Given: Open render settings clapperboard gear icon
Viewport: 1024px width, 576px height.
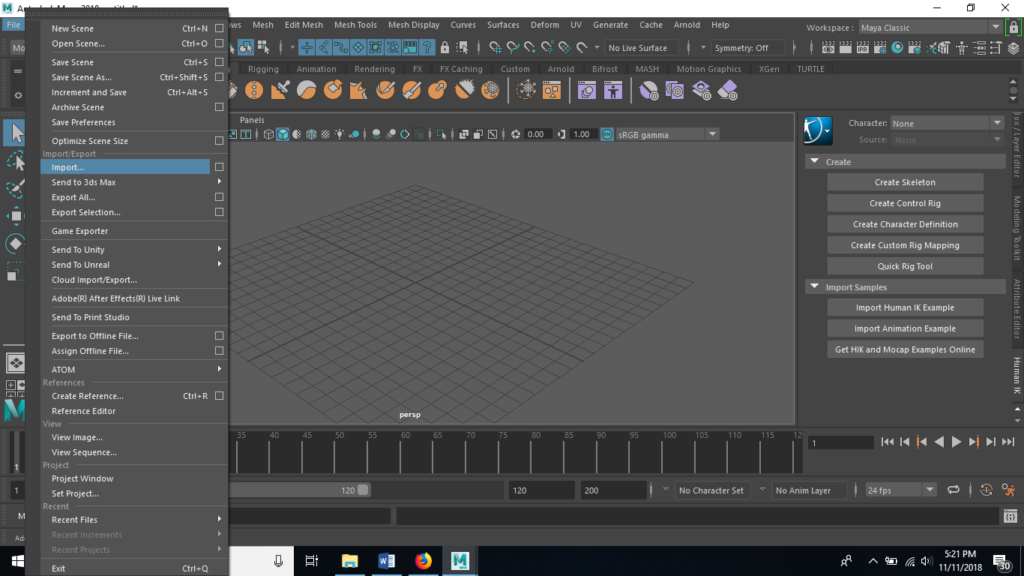Looking at the screenshot, I should [x=880, y=48].
